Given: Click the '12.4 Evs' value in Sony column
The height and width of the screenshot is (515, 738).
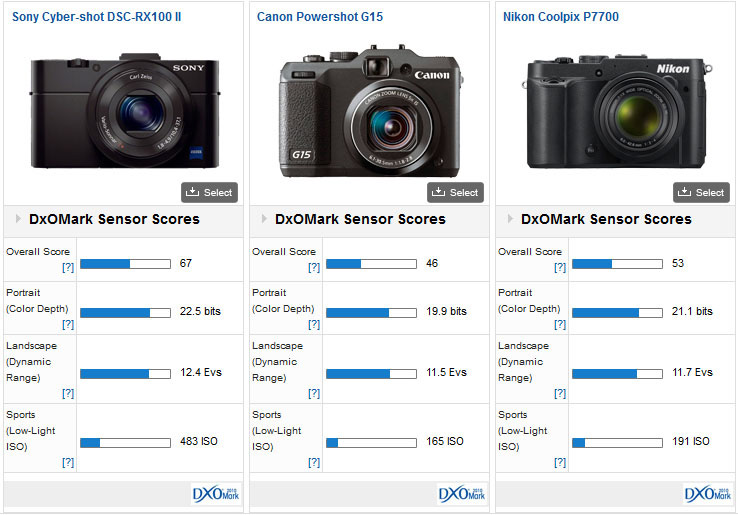Looking at the screenshot, I should [x=201, y=372].
